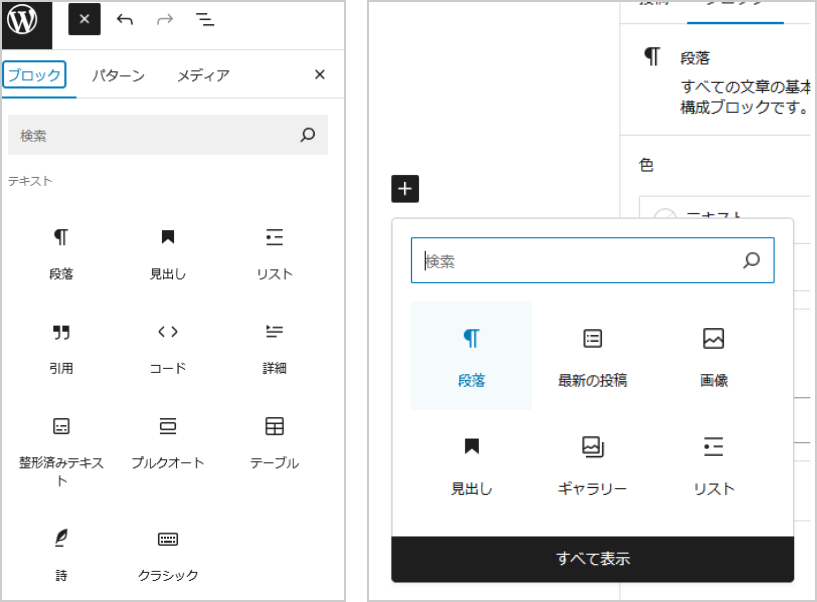Insert a コード code block

(x=168, y=347)
